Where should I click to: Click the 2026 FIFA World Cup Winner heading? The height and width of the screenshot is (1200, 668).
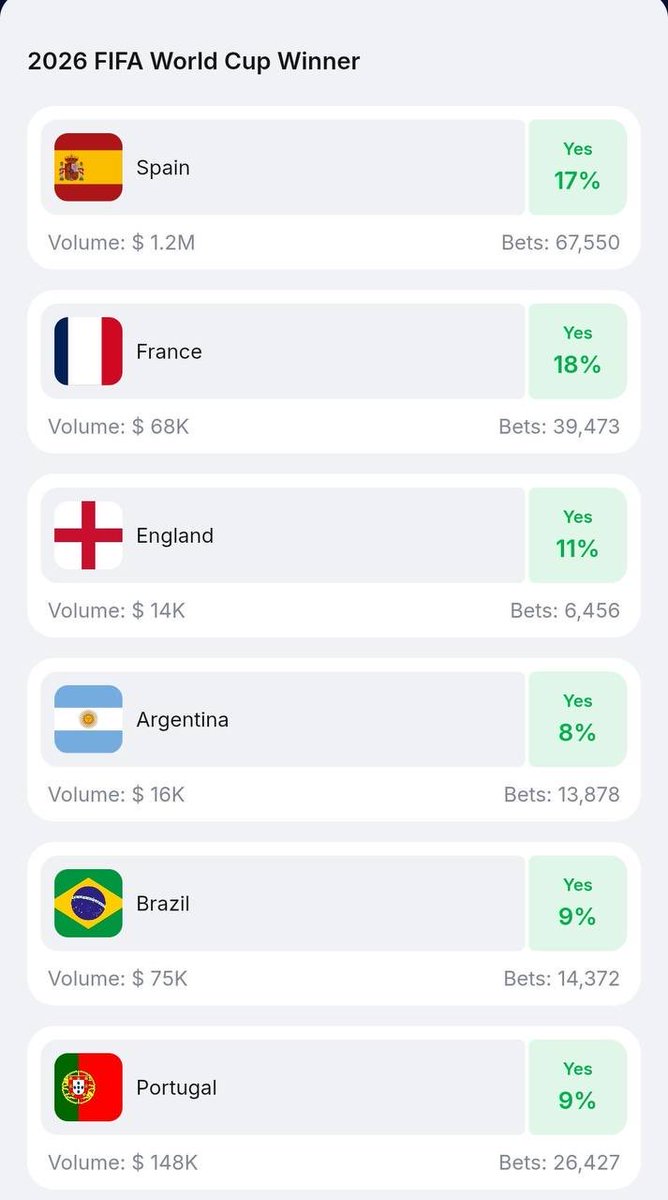(194, 61)
